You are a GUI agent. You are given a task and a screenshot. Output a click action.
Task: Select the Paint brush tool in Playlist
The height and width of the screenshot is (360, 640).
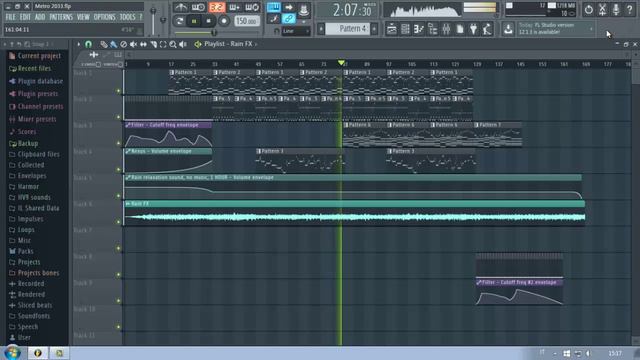pyautogui.click(x=113, y=44)
